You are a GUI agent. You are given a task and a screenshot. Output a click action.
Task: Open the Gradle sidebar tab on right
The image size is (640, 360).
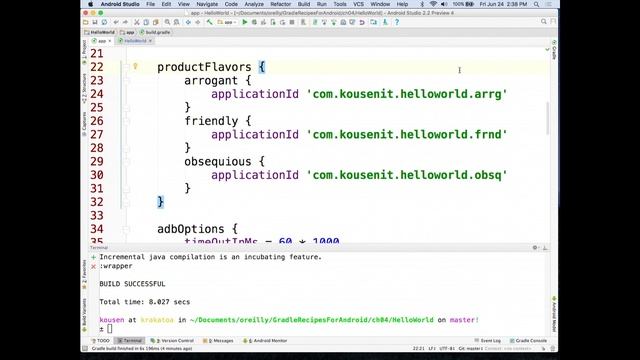pos(554,49)
